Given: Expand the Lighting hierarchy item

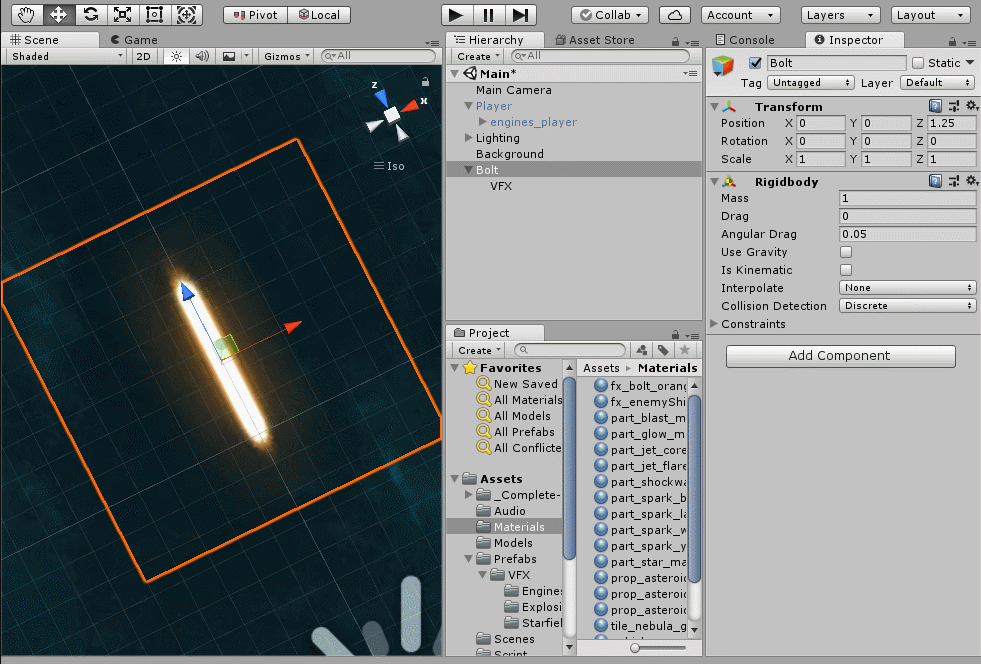Looking at the screenshot, I should tap(468, 138).
